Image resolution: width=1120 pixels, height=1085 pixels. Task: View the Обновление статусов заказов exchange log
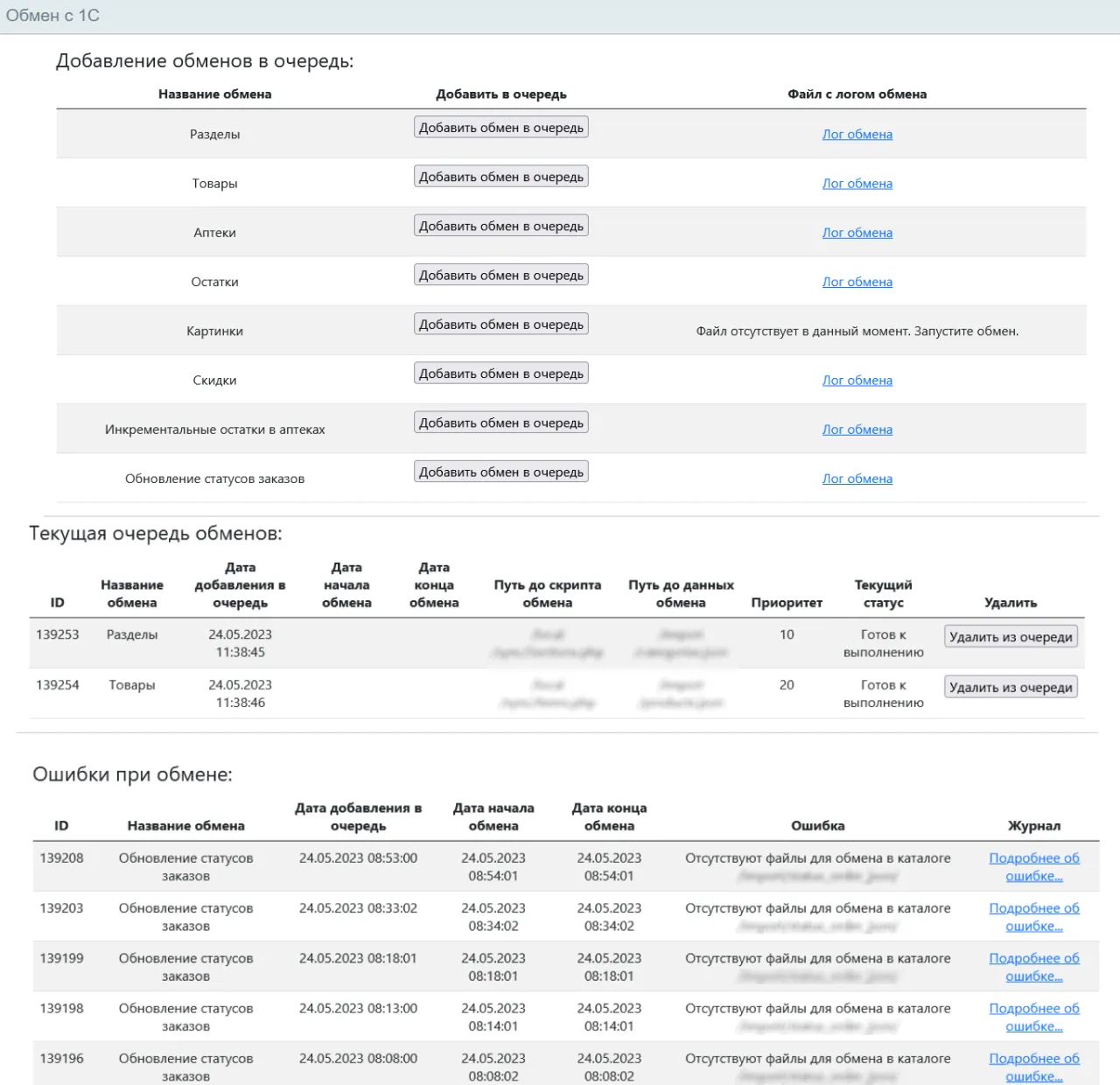857,479
